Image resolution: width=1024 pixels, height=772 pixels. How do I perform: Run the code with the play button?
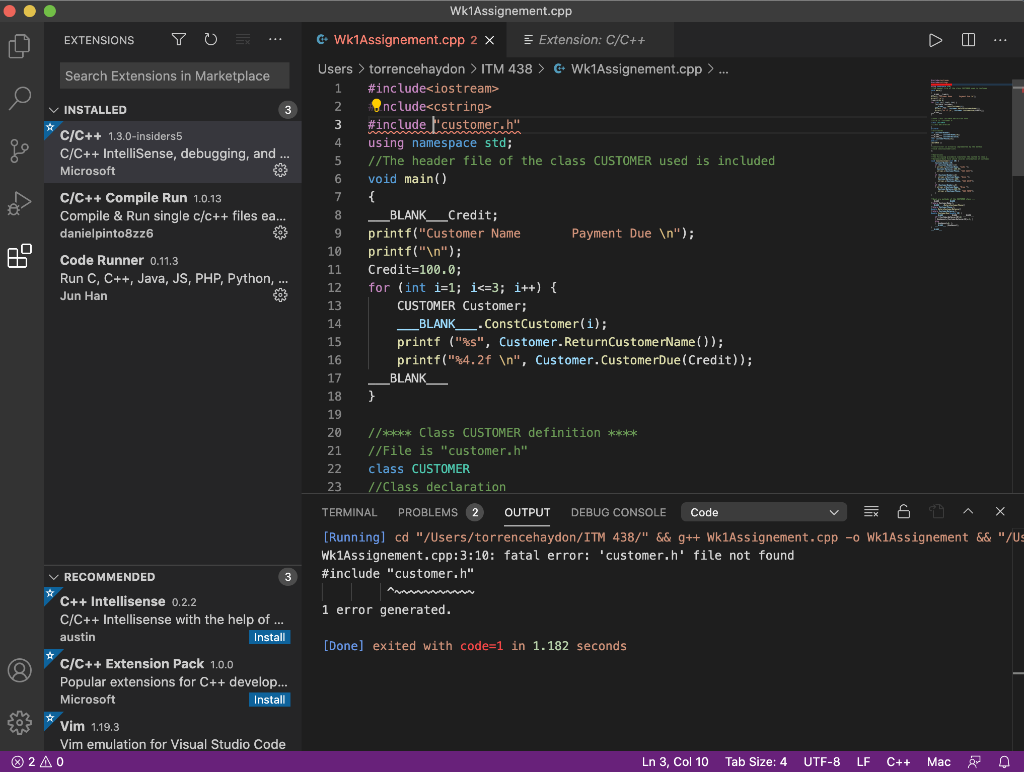click(x=935, y=40)
